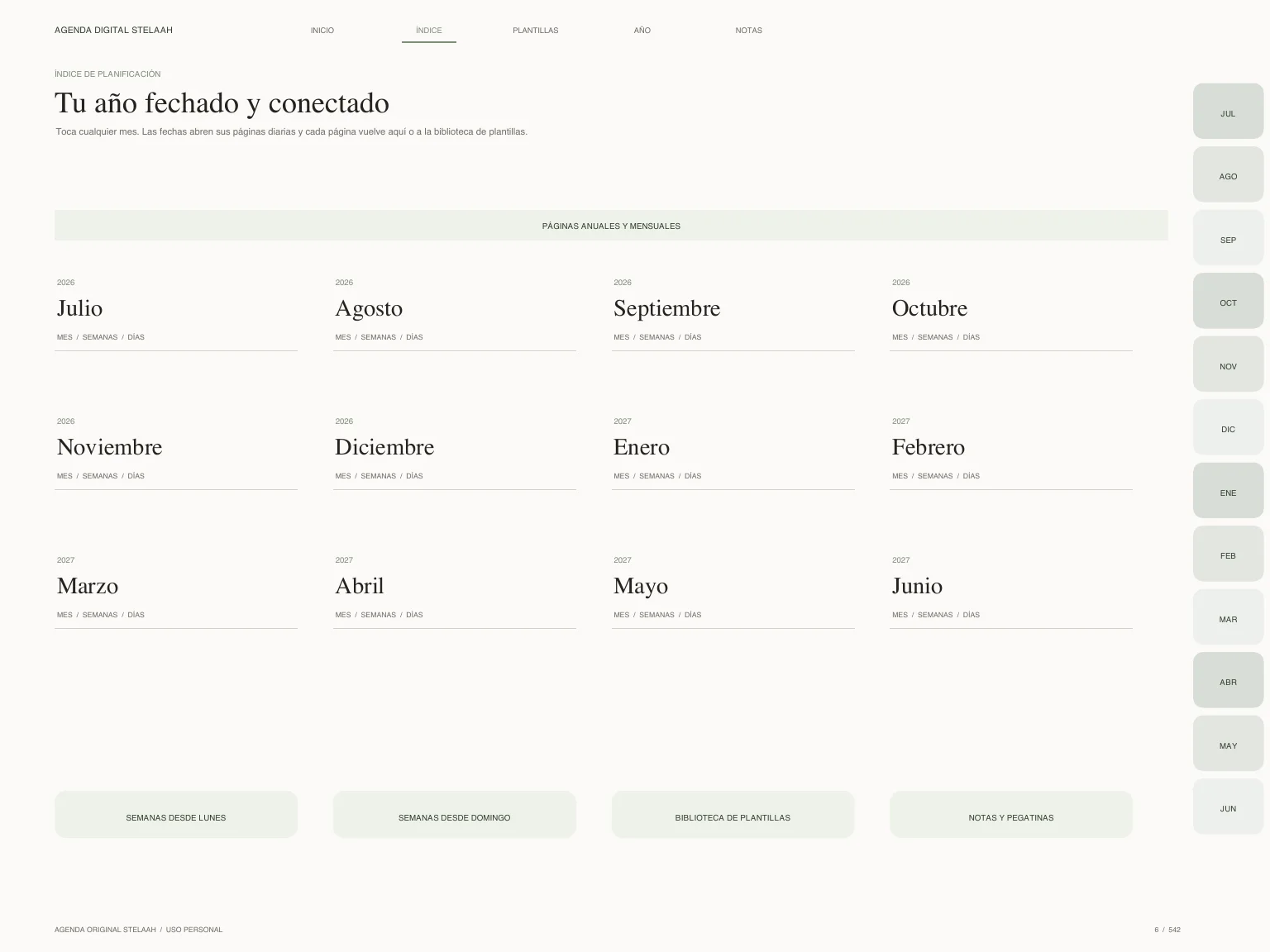Click the PÁGINAS ANUALES Y MENSUALES banner
The height and width of the screenshot is (952, 1270).
point(611,226)
